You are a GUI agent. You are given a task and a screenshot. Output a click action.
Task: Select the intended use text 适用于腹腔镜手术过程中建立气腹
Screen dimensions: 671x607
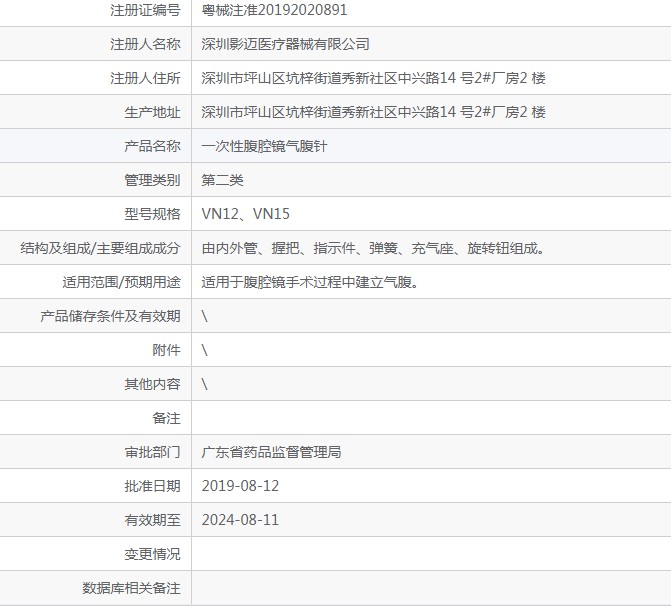tap(309, 282)
